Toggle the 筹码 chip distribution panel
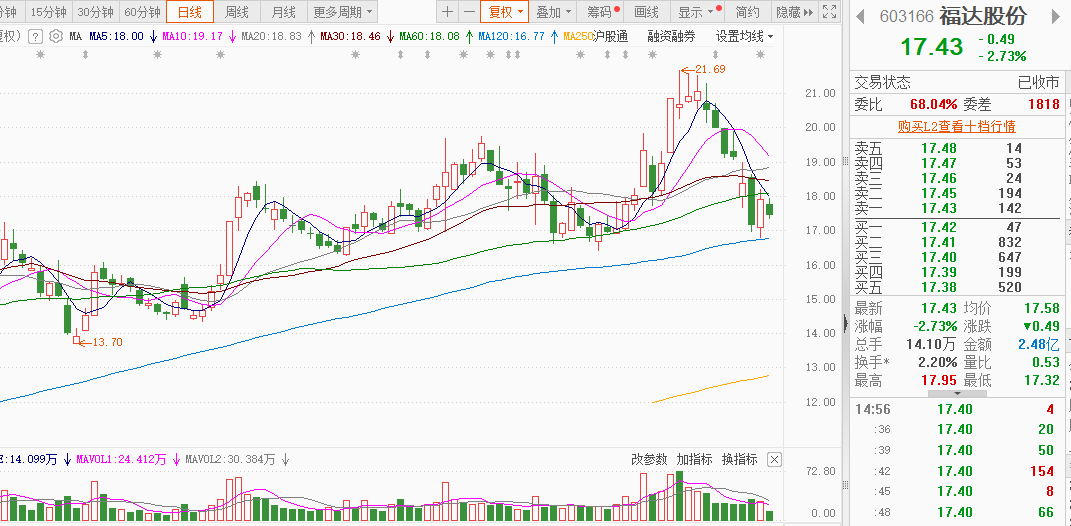This screenshot has width=1071, height=526. point(600,12)
